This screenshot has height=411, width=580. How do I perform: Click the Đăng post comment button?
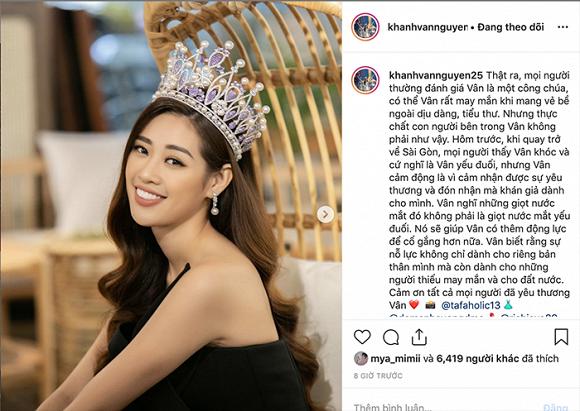coord(556,407)
